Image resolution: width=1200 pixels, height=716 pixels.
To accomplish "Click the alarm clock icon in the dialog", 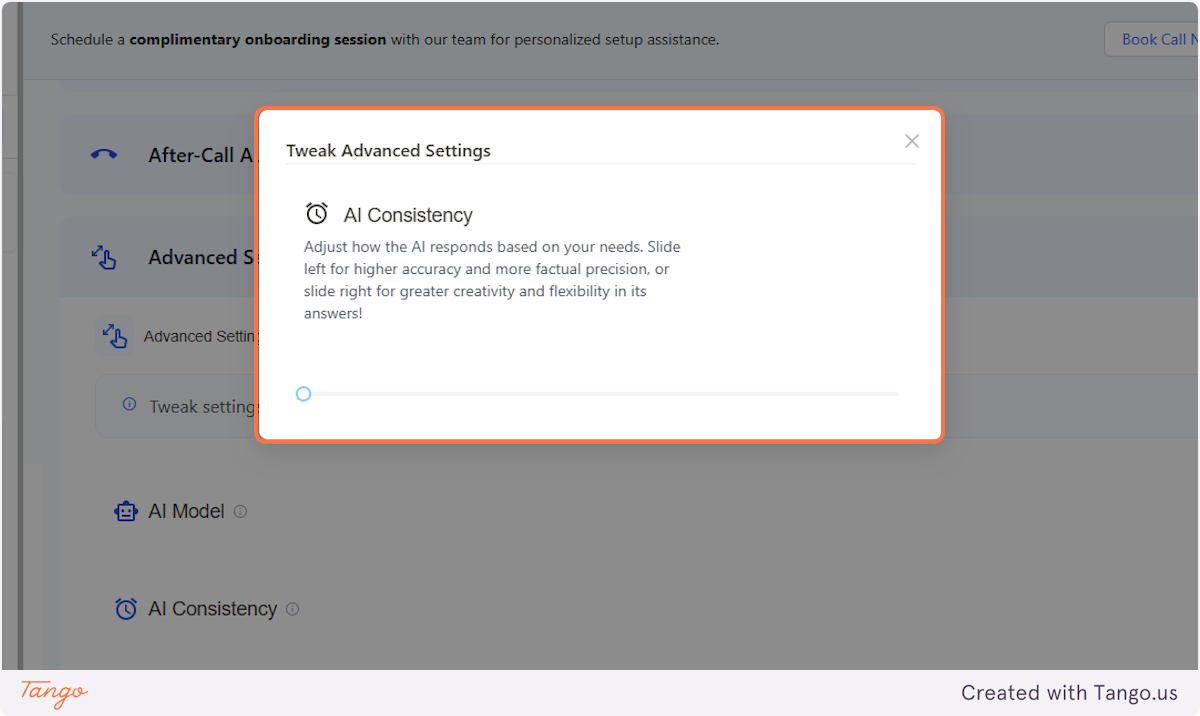I will click(317, 212).
